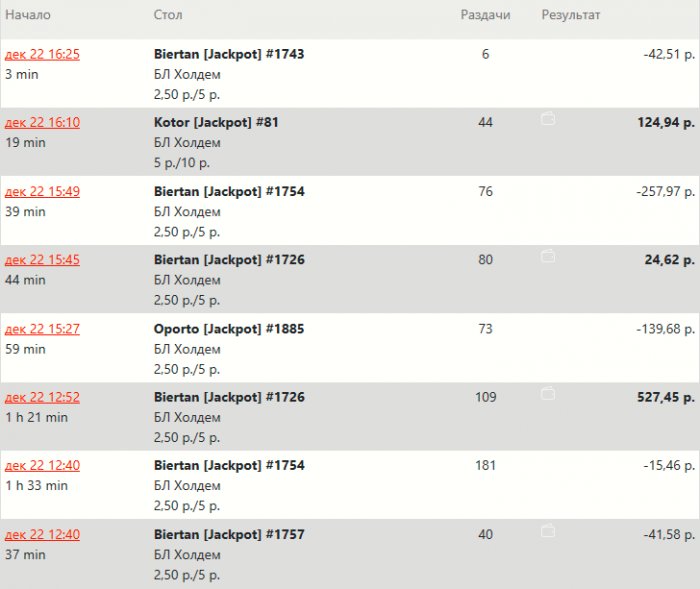Click the wallet icon in the Biertan #1757 row
This screenshot has height=589, width=700.
tap(547, 532)
